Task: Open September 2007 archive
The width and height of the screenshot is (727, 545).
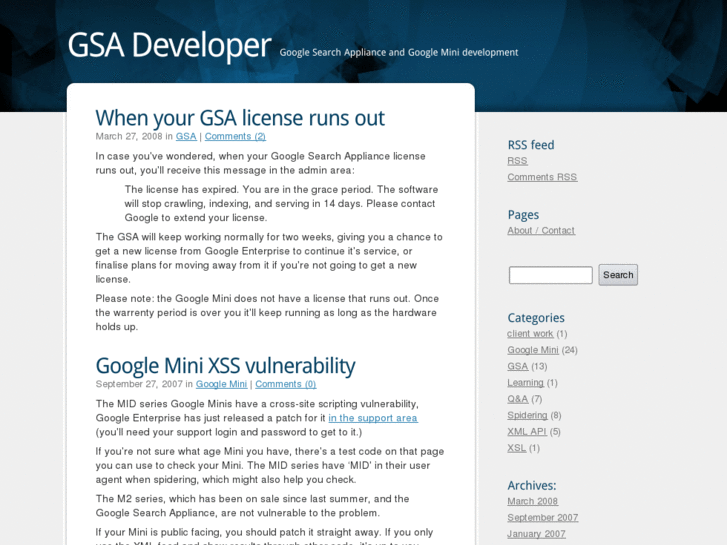Action: 542,518
